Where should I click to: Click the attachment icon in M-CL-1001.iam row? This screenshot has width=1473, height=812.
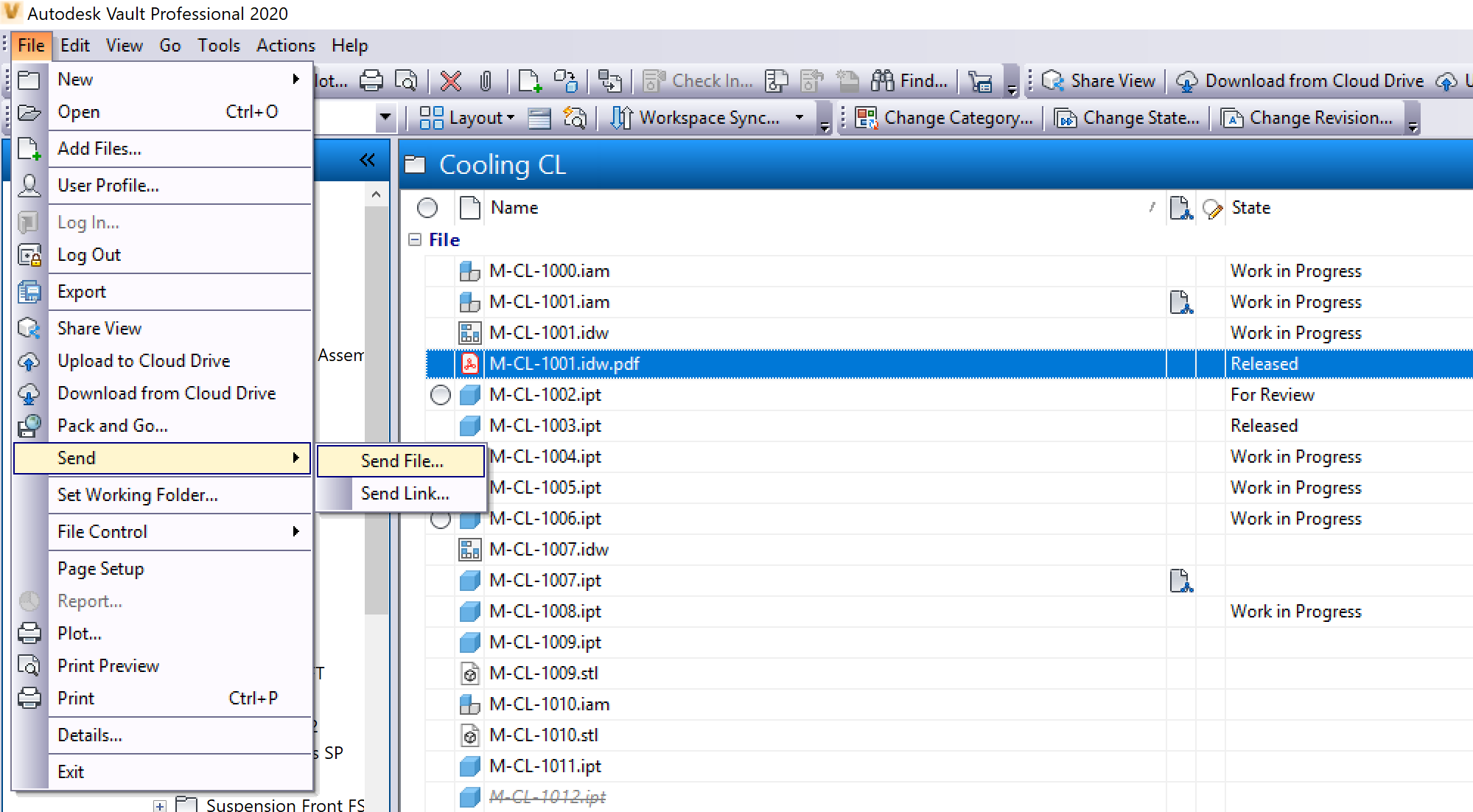tap(1181, 302)
